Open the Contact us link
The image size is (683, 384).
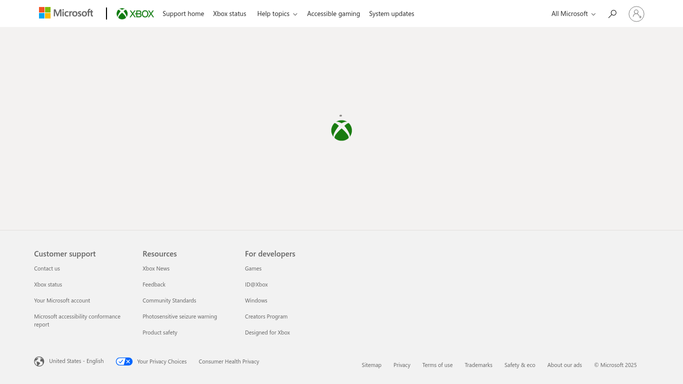coord(47,269)
